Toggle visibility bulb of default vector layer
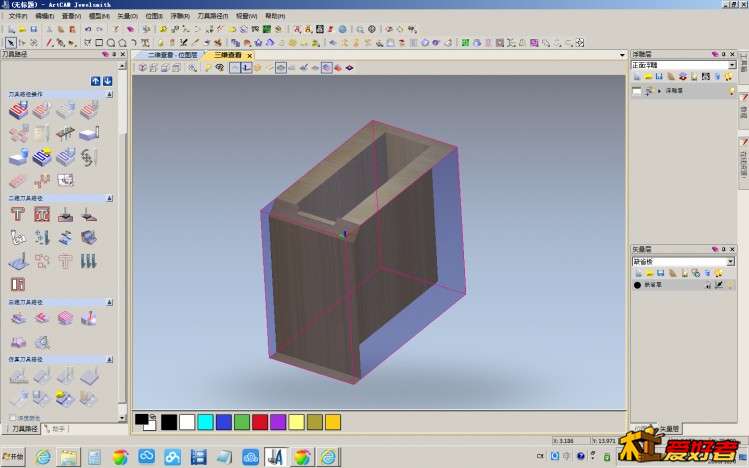749x468 pixels. click(x=731, y=285)
